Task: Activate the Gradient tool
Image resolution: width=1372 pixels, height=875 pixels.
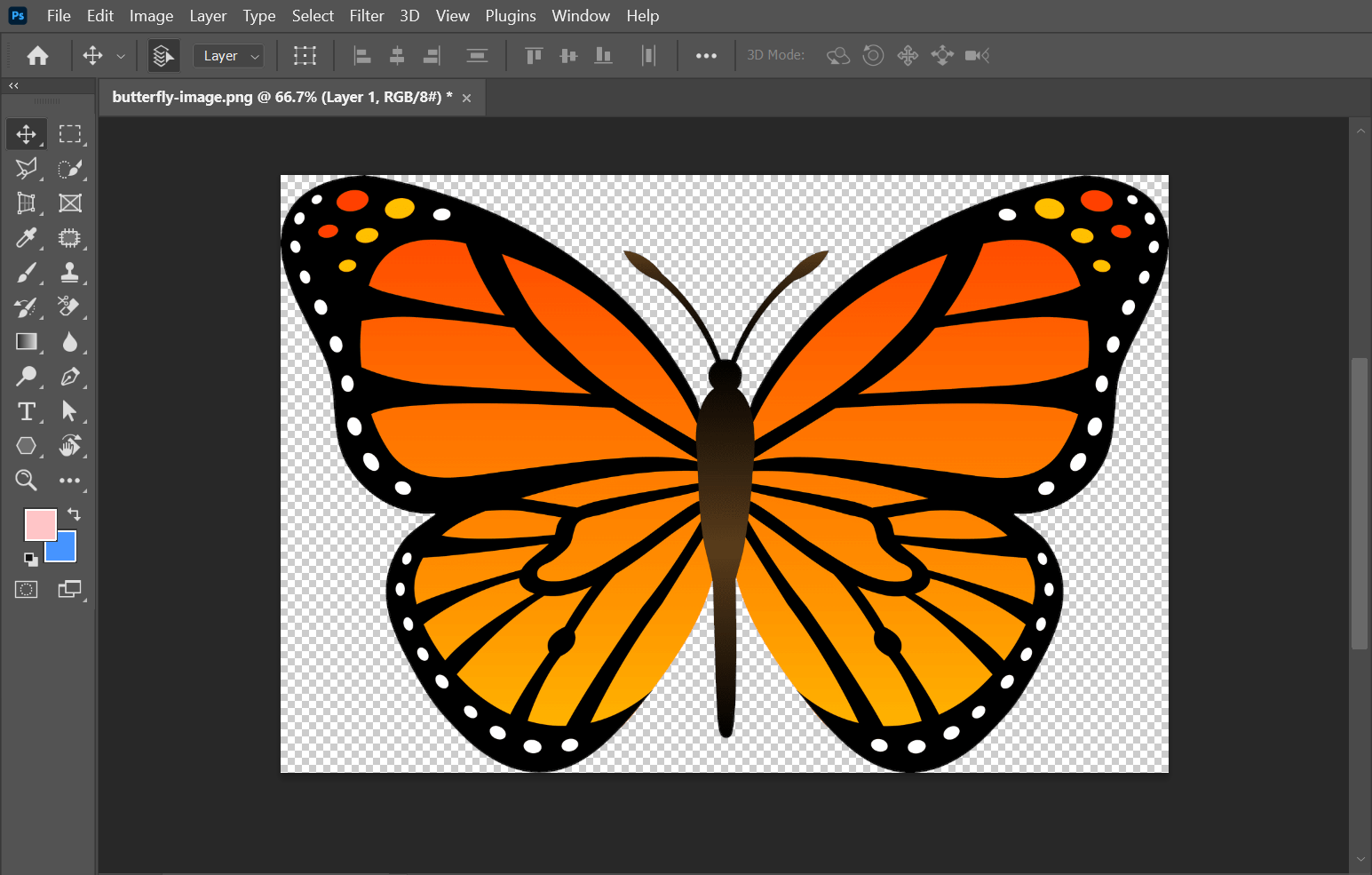Action: click(27, 342)
